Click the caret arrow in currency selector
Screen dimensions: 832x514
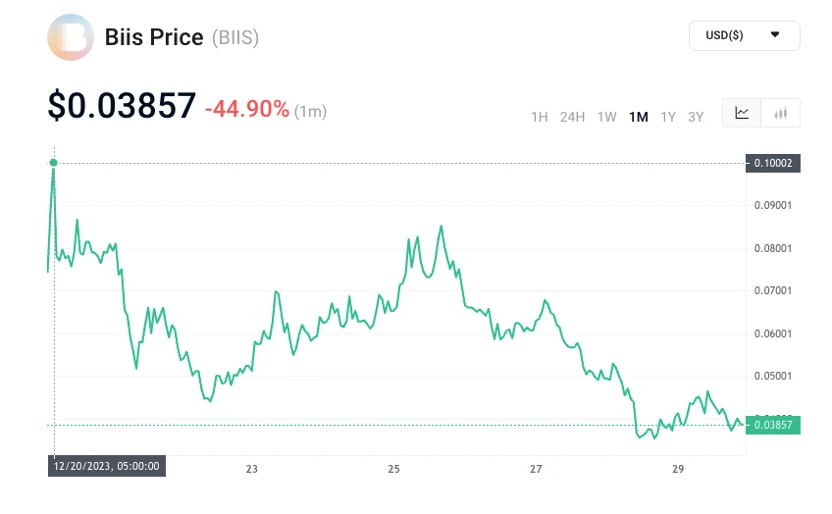click(775, 35)
